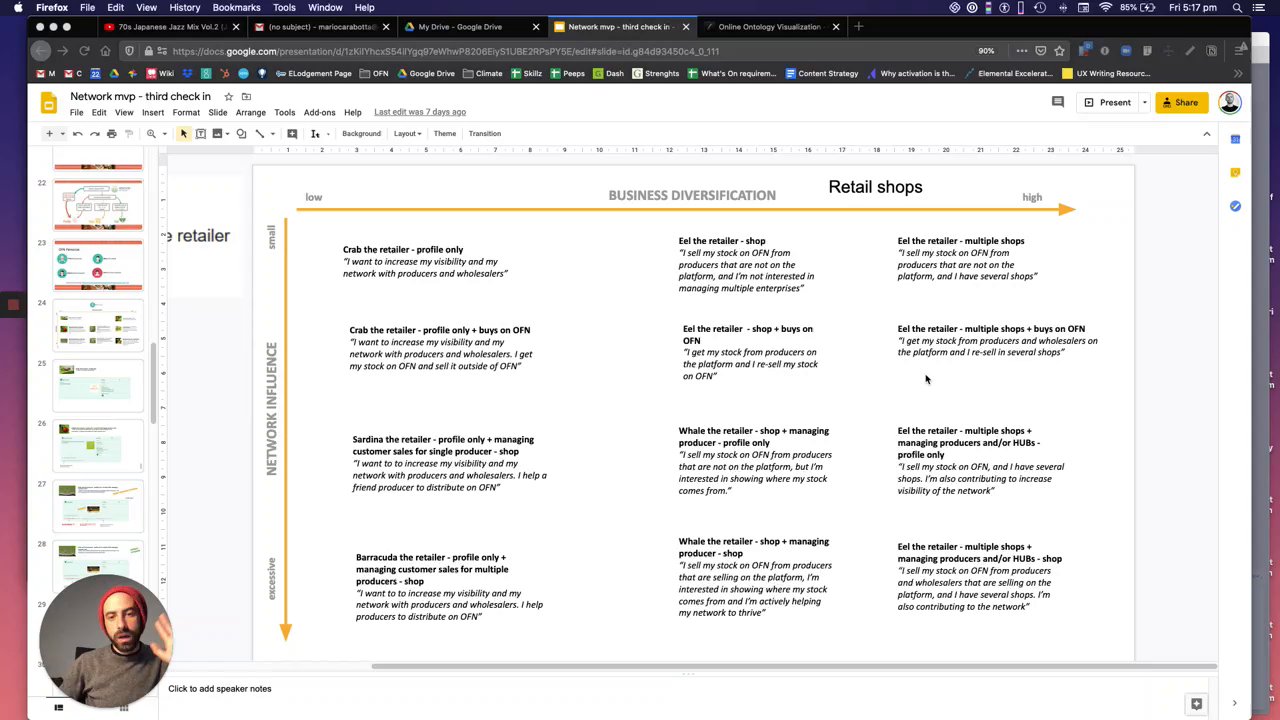Add a comment using the toolbar icon
The image size is (1280, 720).
(292, 134)
